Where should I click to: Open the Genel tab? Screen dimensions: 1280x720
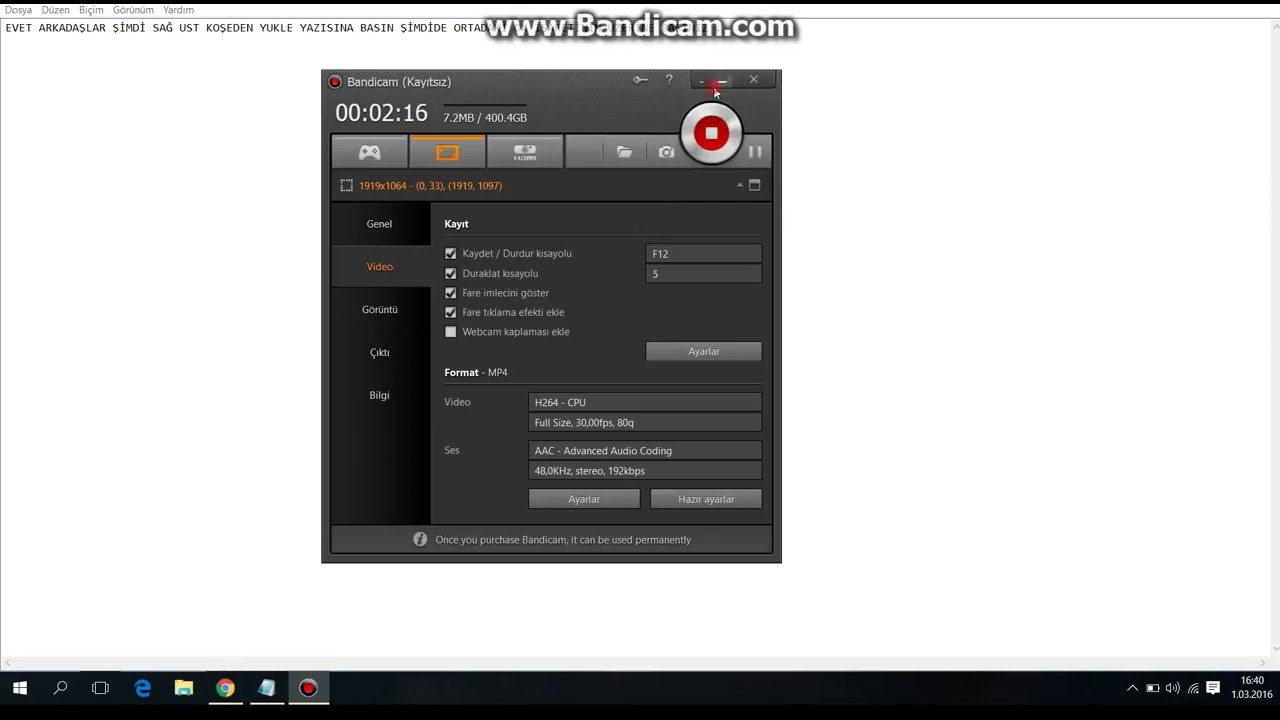tap(380, 224)
